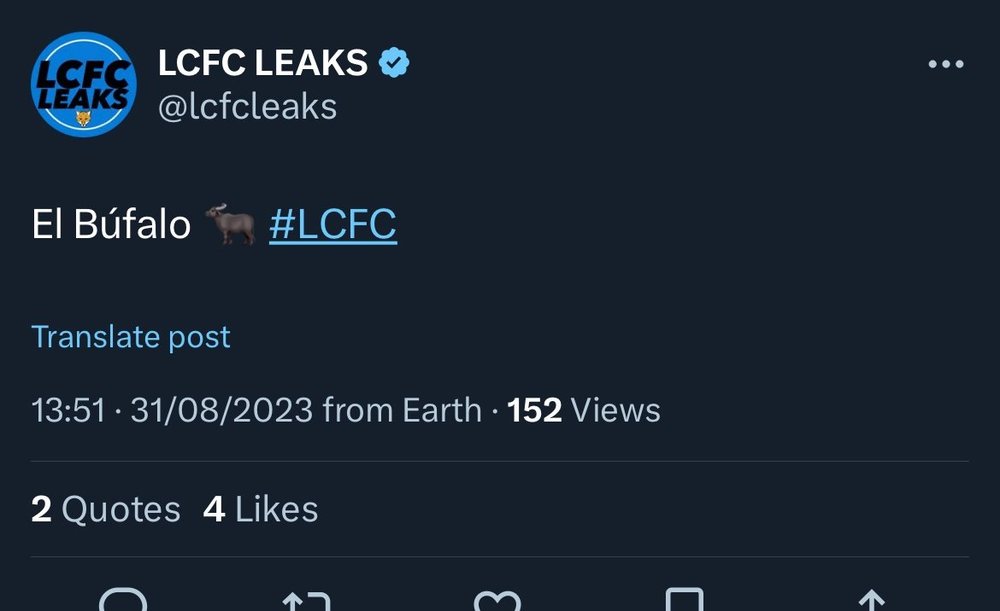Open the 4 Likes list

coord(261,510)
